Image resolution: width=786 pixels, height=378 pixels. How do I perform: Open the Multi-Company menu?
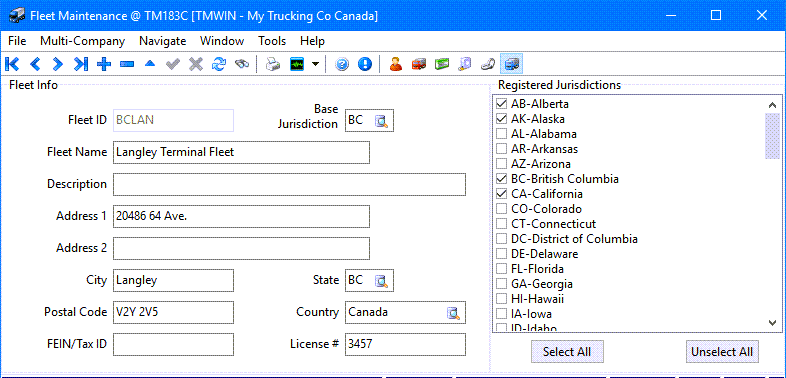click(x=83, y=41)
